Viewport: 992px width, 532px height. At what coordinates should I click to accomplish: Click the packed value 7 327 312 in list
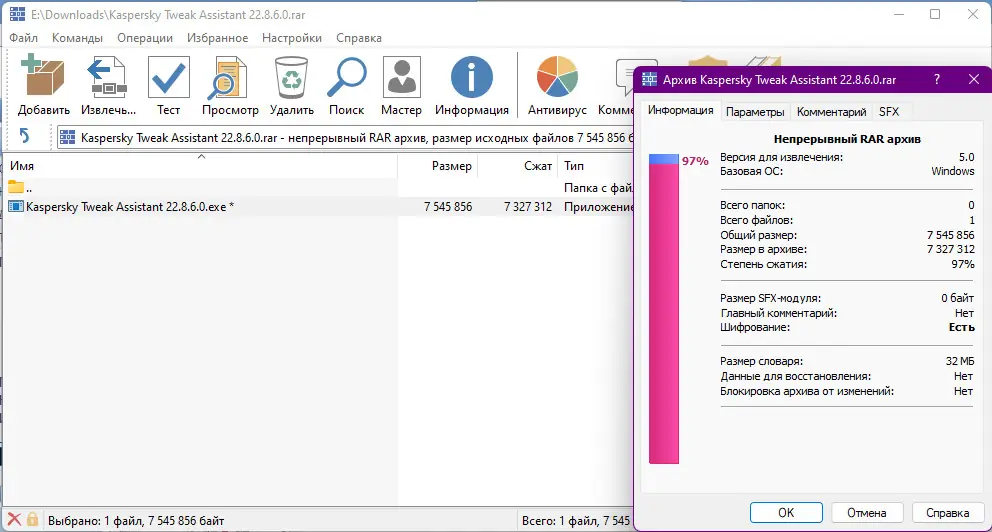coord(528,207)
